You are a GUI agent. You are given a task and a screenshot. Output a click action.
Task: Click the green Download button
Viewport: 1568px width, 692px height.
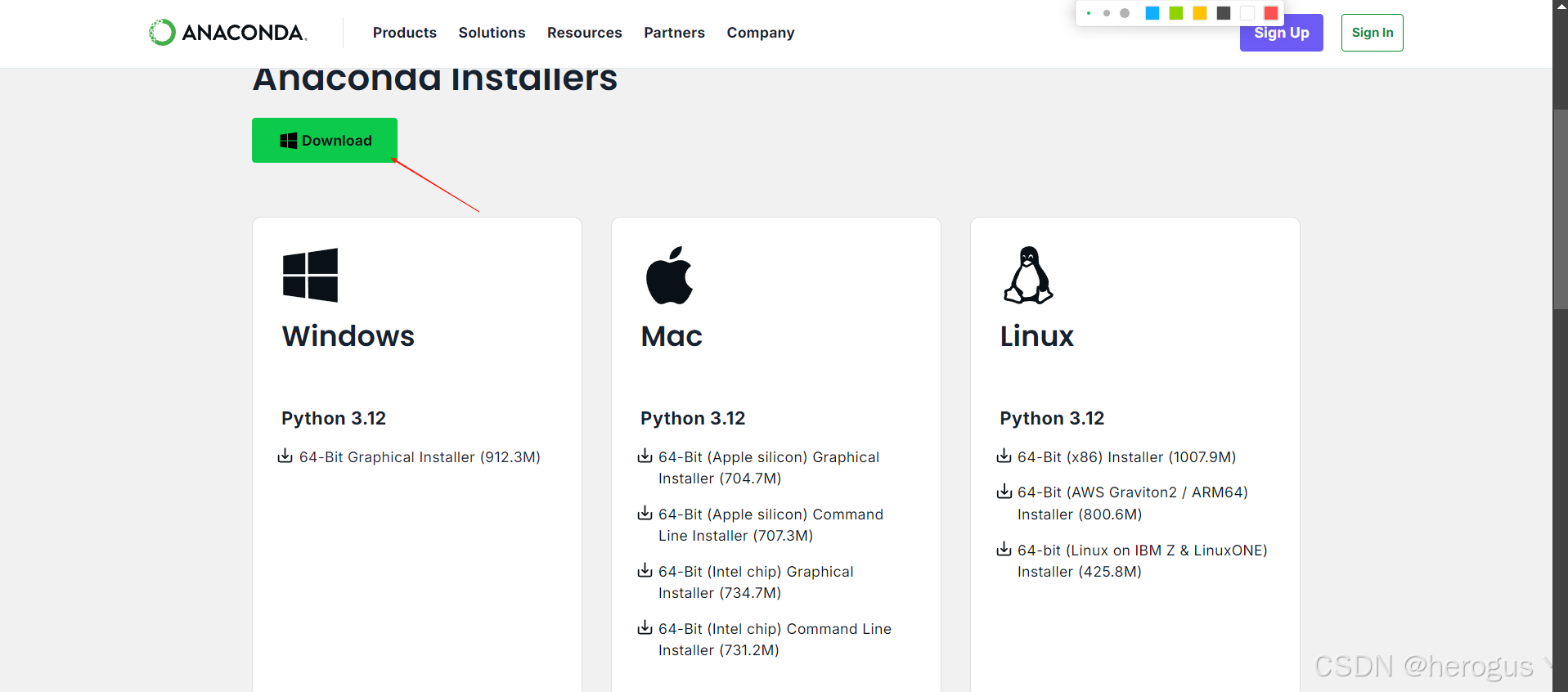325,140
